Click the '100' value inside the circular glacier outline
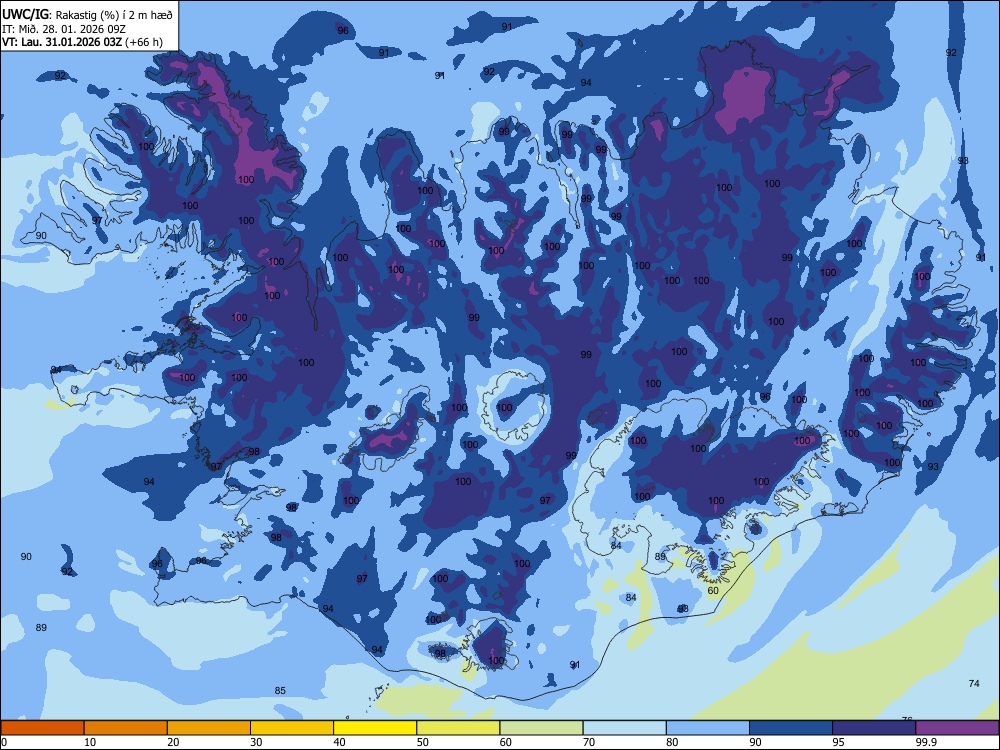 coord(504,408)
